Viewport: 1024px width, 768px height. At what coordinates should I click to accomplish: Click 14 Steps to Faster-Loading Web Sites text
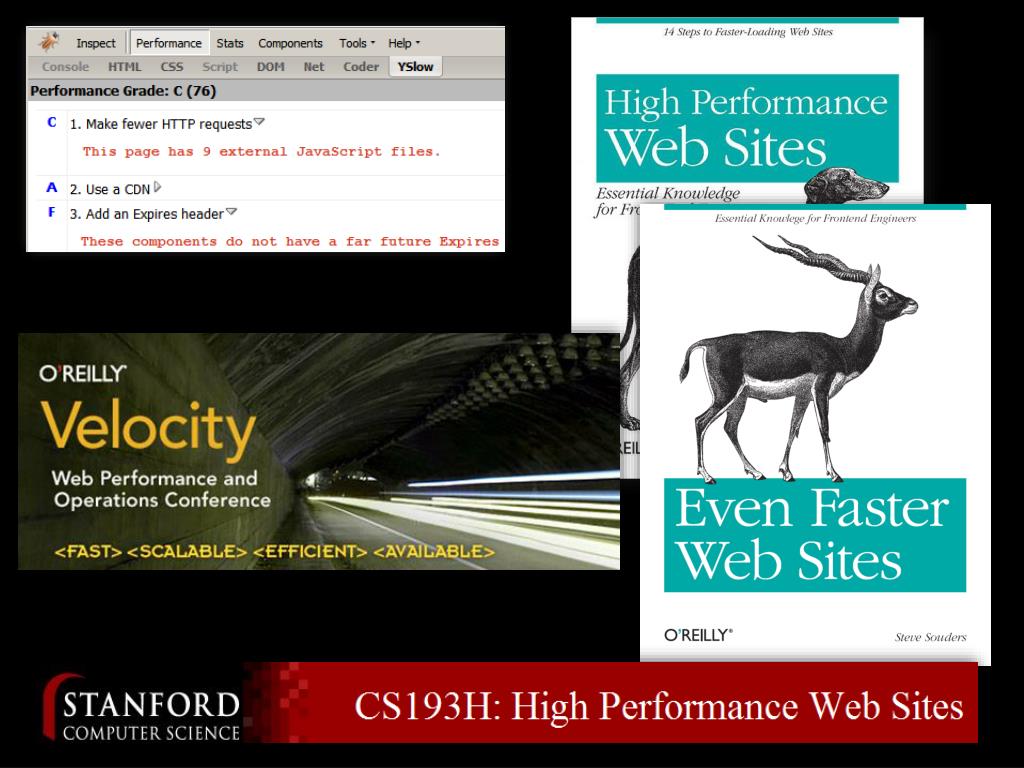tap(748, 31)
